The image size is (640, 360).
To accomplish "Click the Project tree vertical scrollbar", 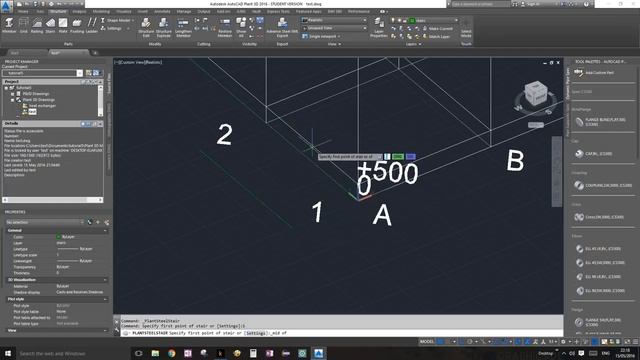I will click(x=100, y=100).
